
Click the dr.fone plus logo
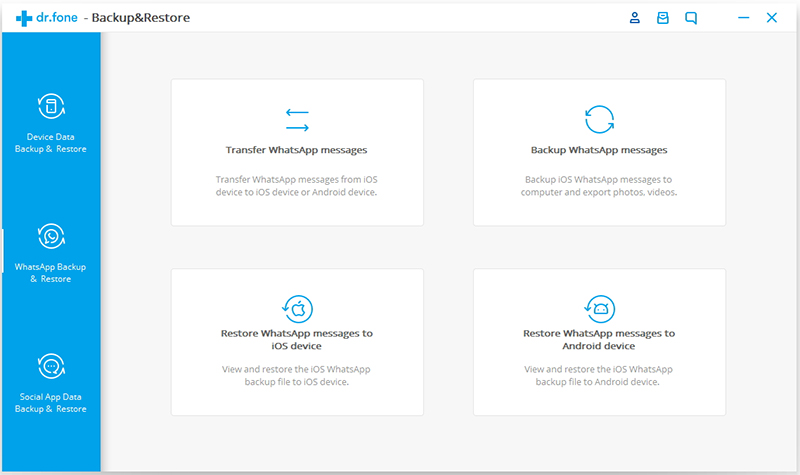pyautogui.click(x=23, y=18)
